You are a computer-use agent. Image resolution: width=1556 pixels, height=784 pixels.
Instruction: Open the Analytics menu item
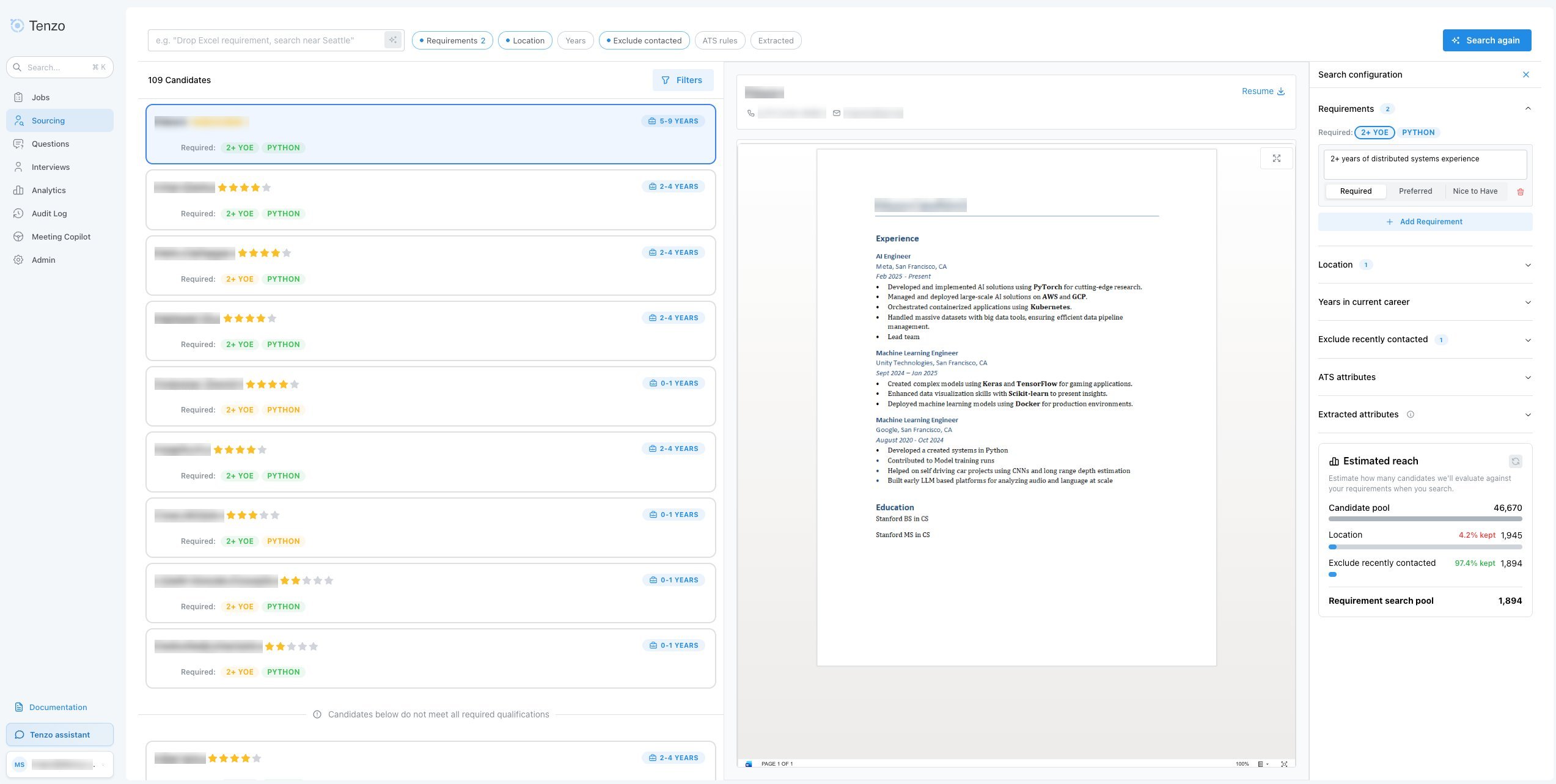60,190
